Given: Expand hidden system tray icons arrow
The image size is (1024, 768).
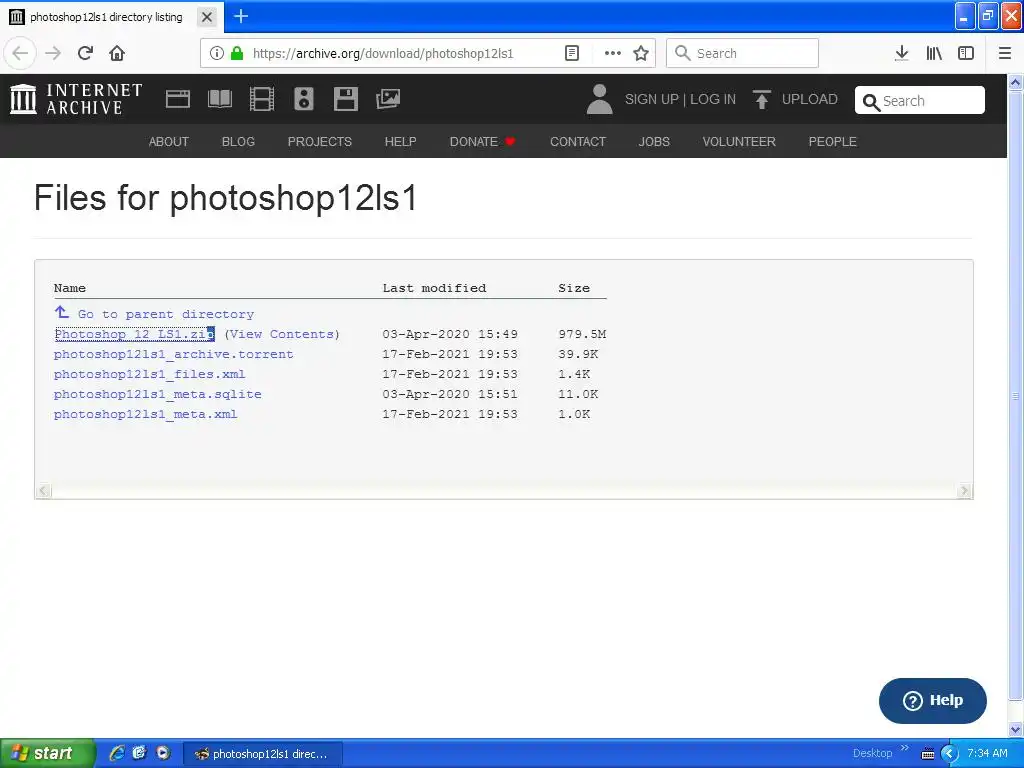Looking at the screenshot, I should [949, 754].
